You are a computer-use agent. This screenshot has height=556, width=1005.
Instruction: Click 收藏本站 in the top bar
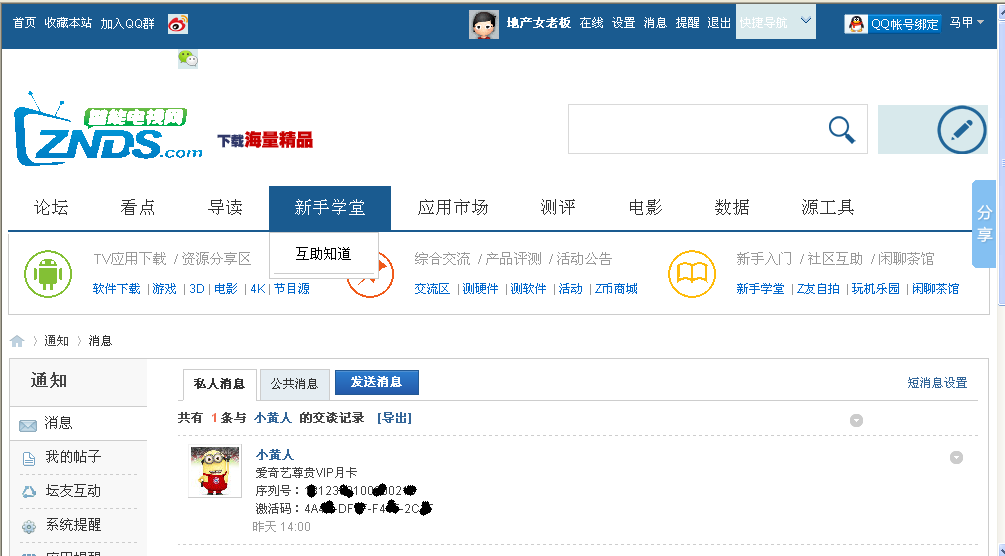click(68, 23)
